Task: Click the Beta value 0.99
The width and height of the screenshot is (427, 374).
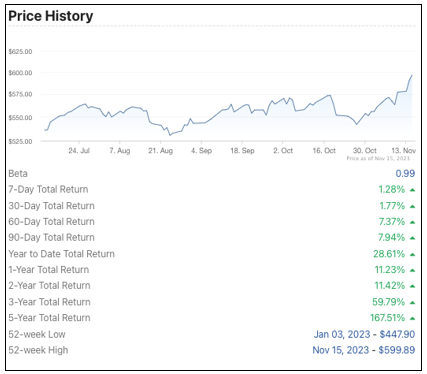Action: point(405,174)
